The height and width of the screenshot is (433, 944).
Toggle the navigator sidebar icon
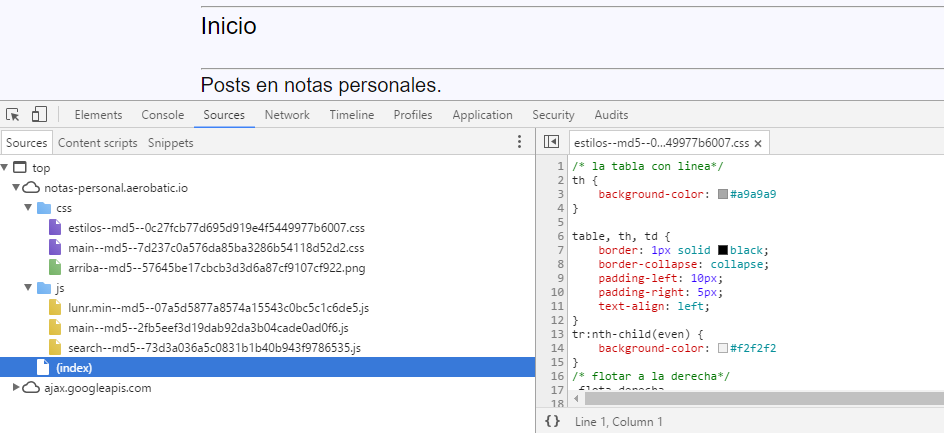coord(551,143)
